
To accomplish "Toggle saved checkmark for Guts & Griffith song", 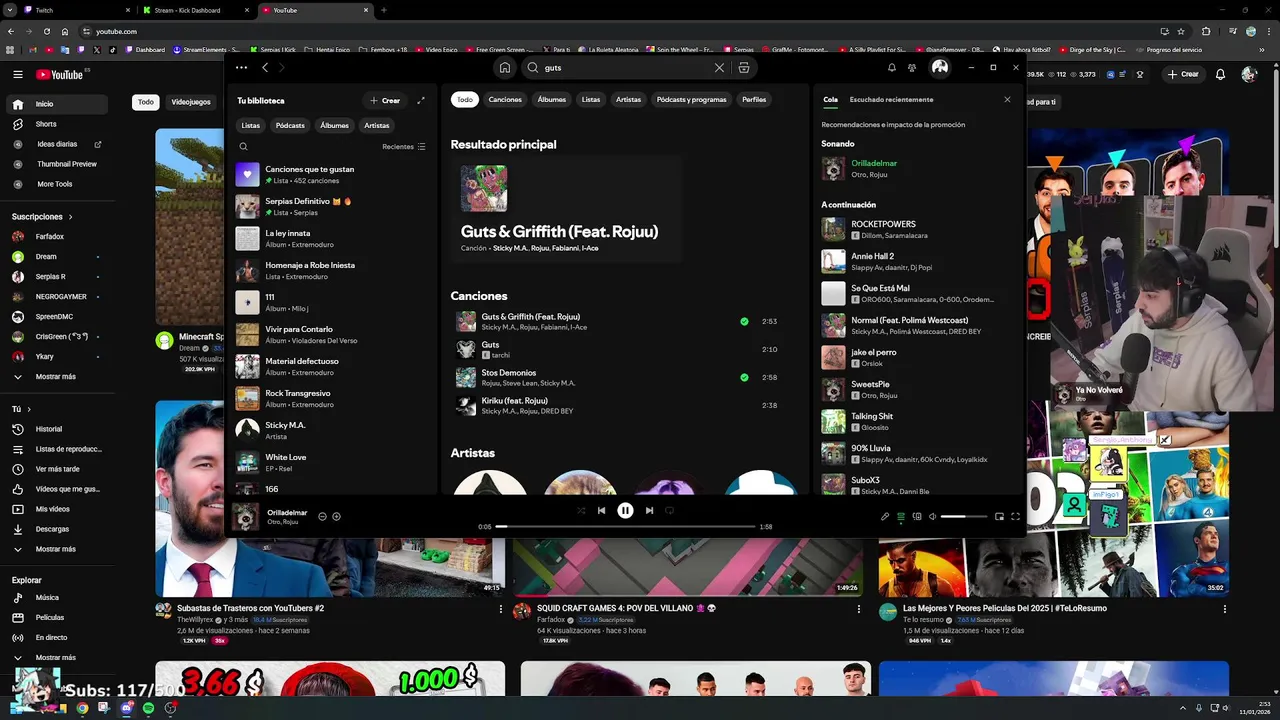I will coord(744,322).
